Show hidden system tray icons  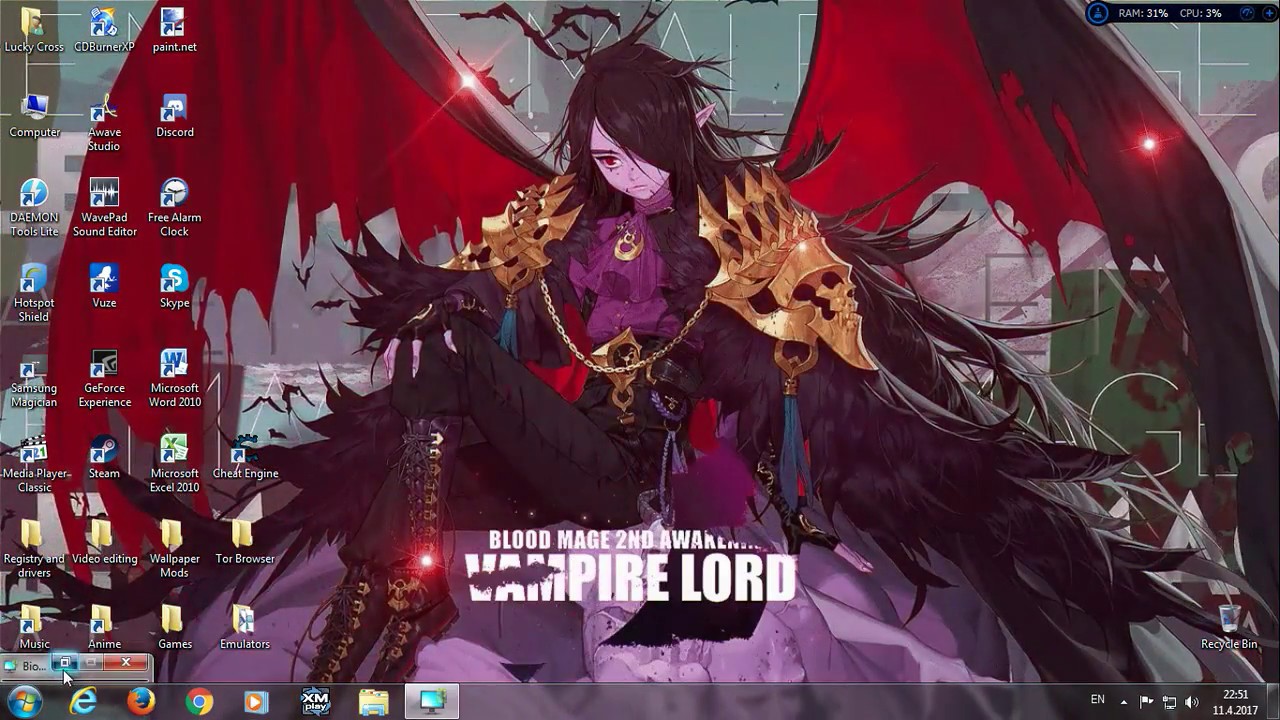click(1124, 702)
